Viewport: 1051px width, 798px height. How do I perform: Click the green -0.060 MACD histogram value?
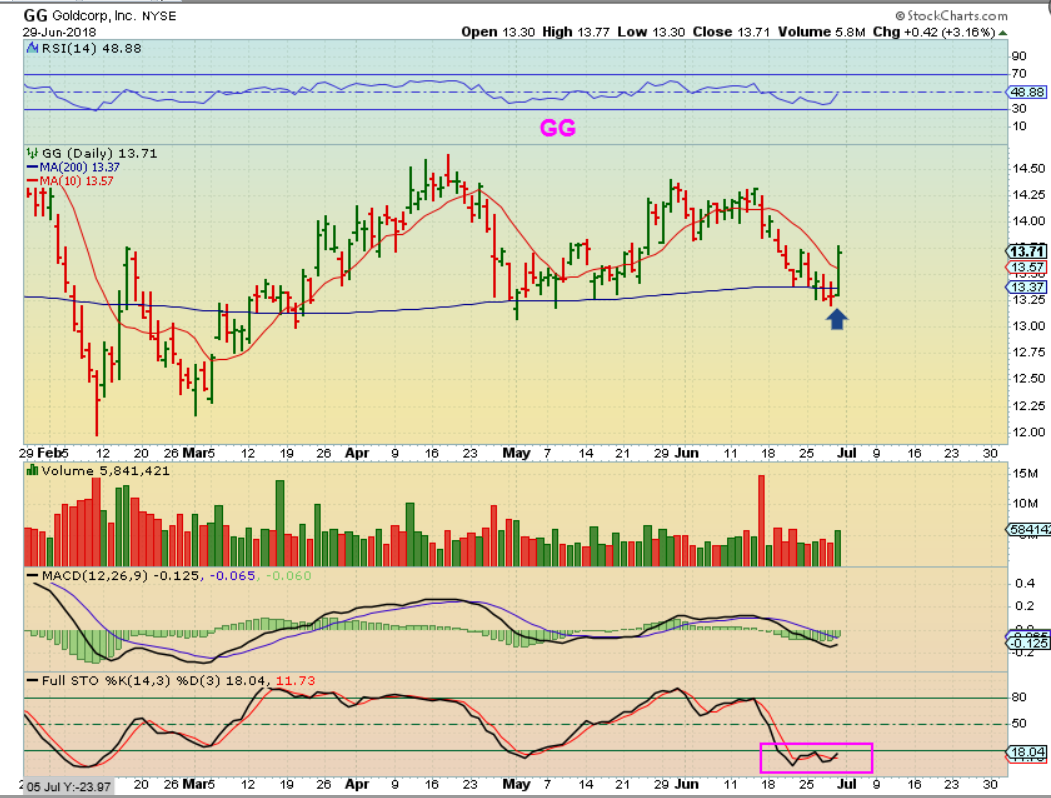tap(289, 576)
